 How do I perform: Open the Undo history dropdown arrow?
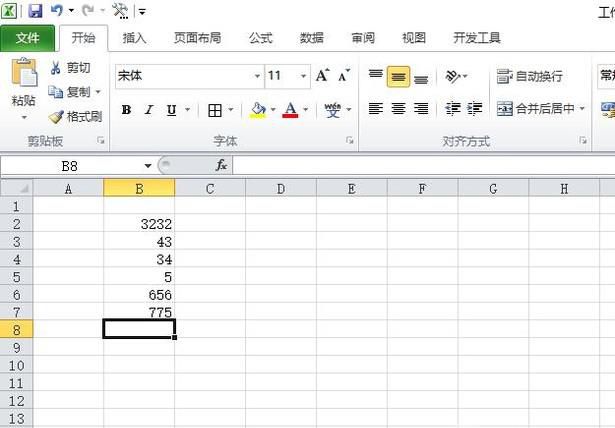pyautogui.click(x=71, y=10)
